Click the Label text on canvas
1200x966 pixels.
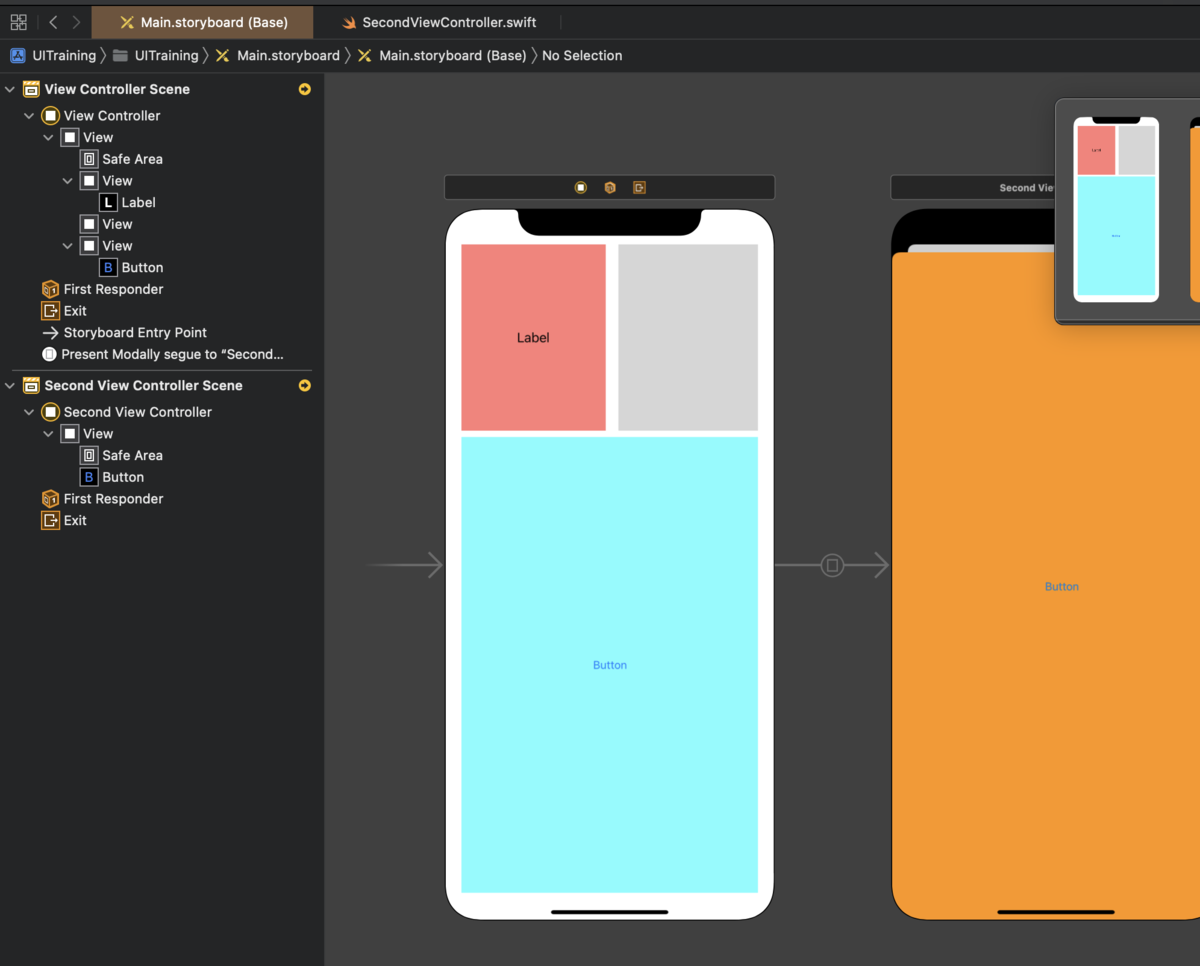pyautogui.click(x=533, y=338)
